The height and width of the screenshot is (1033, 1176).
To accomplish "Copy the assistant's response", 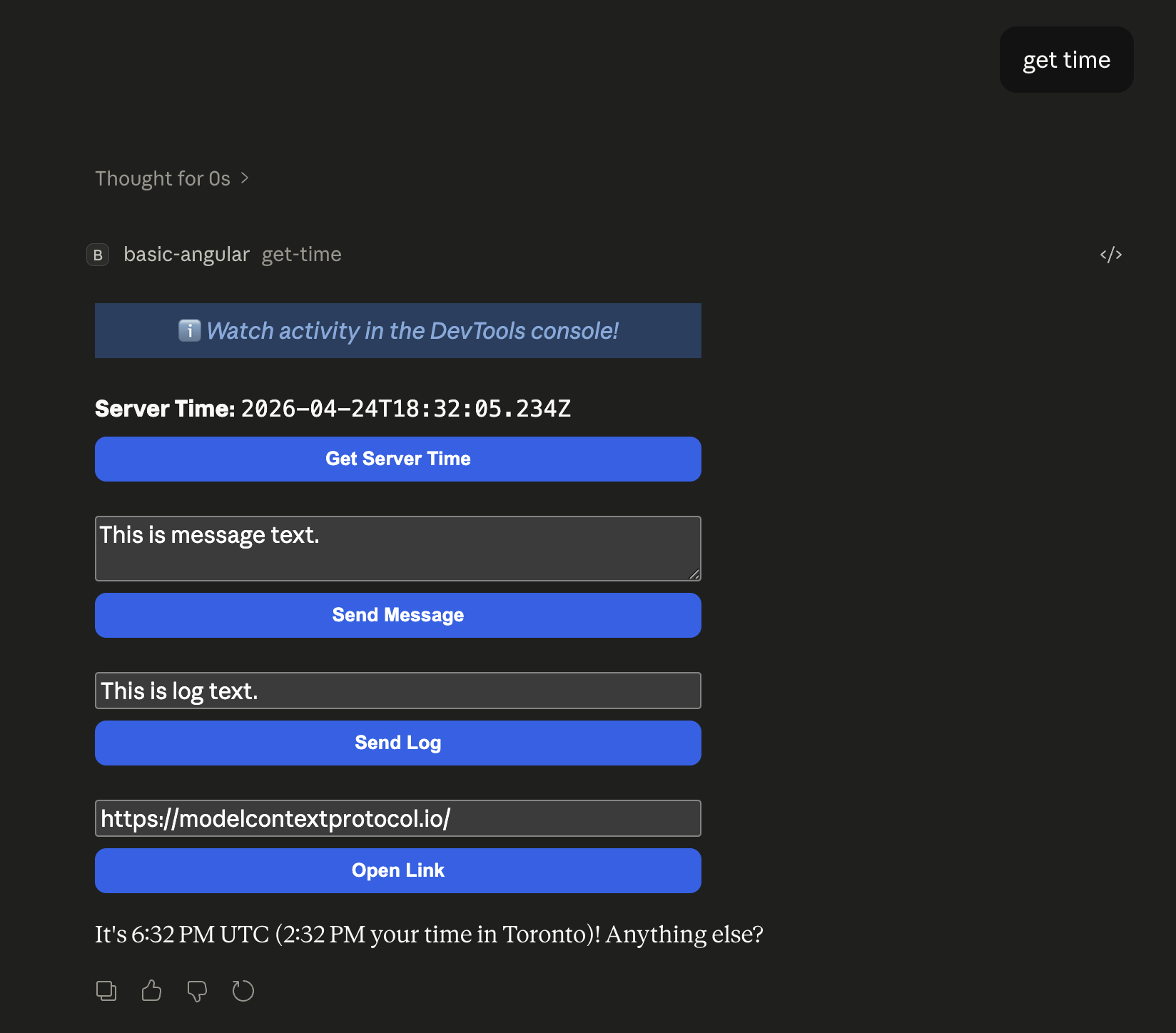I will click(106, 990).
